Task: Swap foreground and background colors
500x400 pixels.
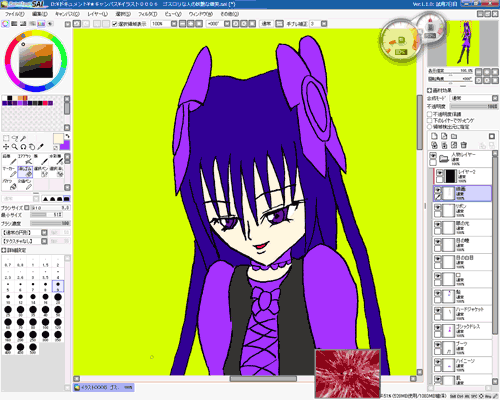Action: pos(67,136)
